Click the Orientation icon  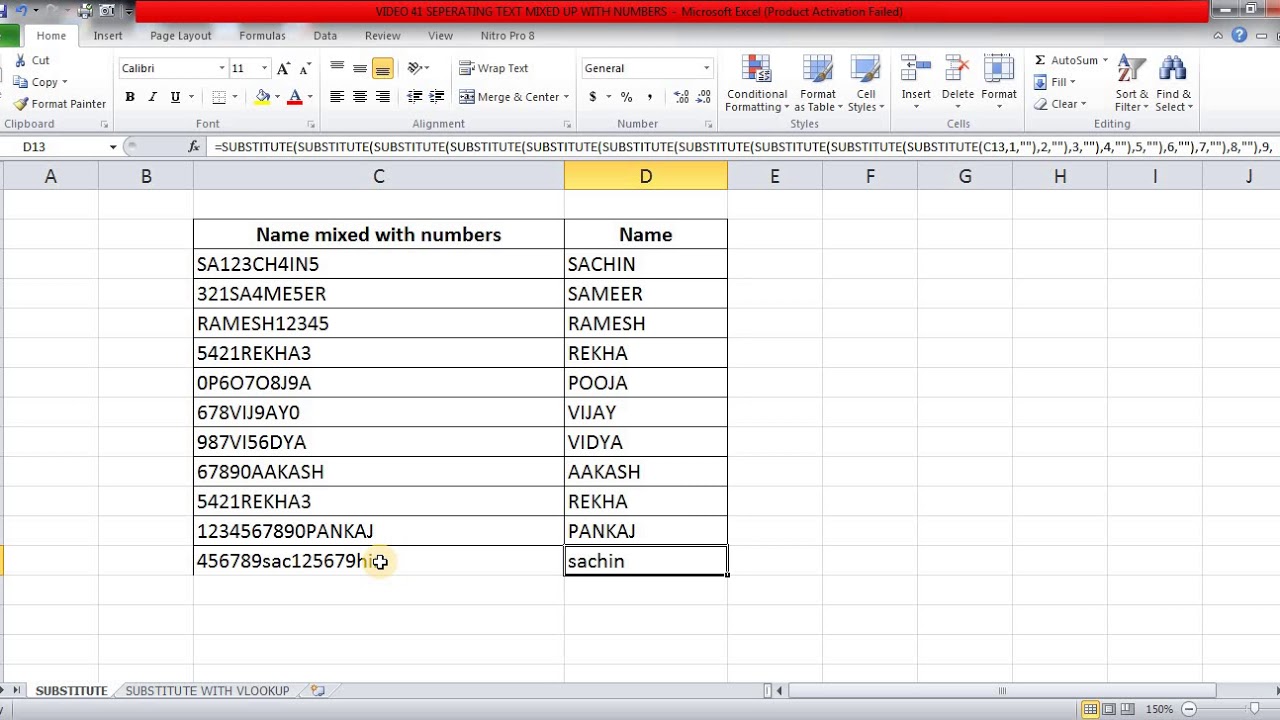pyautogui.click(x=415, y=68)
